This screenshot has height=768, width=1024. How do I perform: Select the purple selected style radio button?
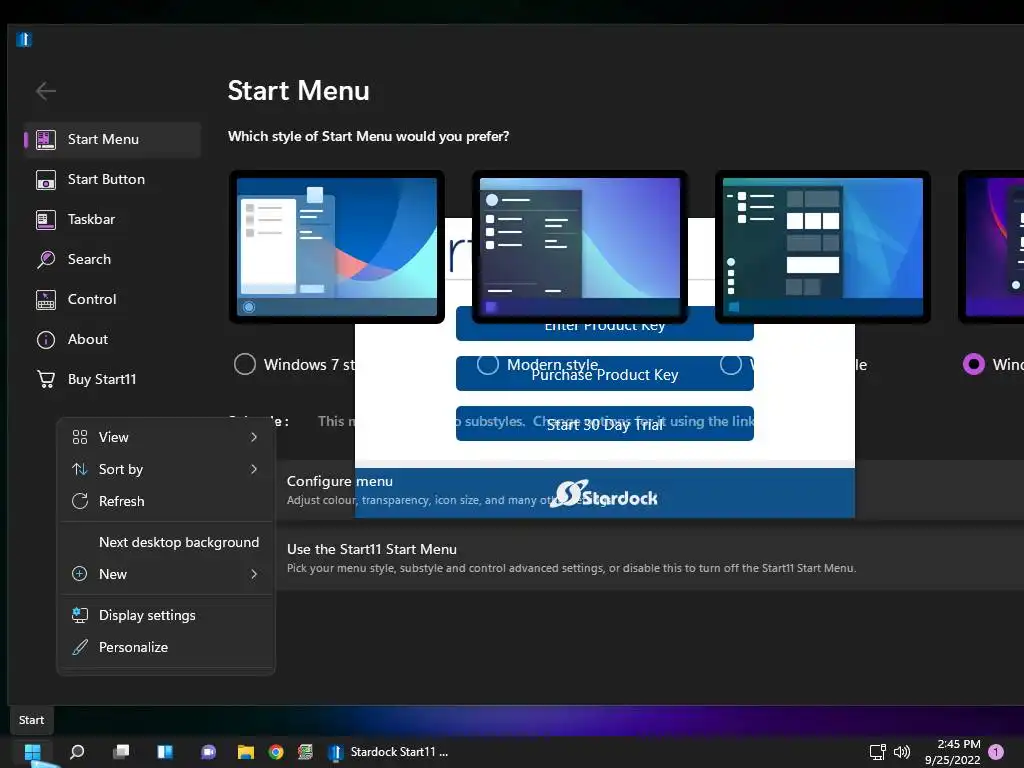[974, 364]
